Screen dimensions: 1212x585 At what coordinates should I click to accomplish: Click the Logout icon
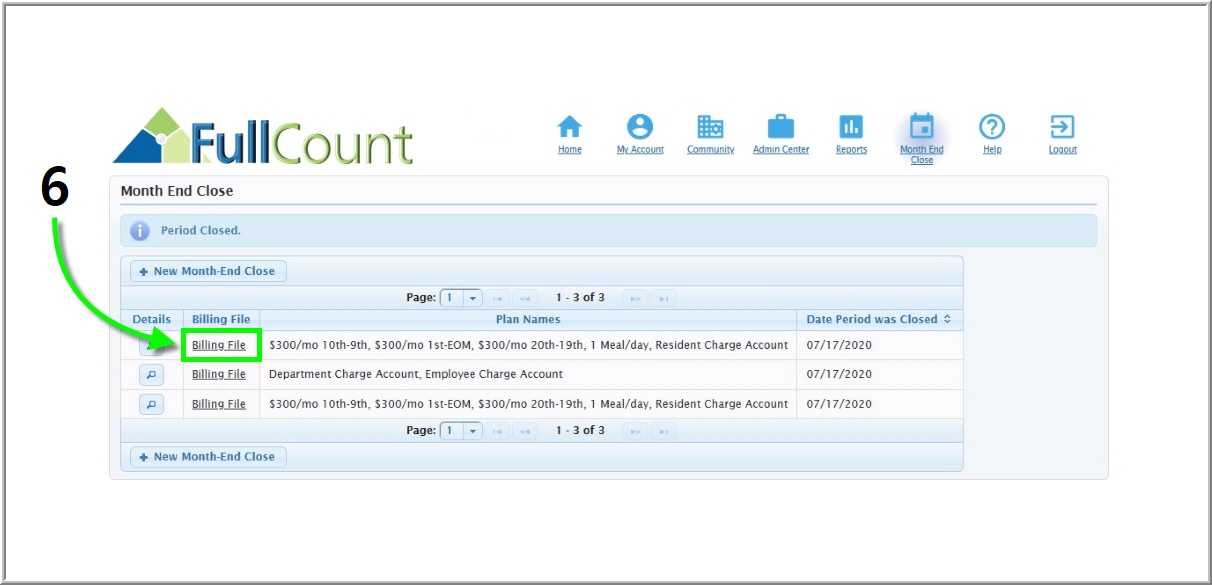point(1062,127)
